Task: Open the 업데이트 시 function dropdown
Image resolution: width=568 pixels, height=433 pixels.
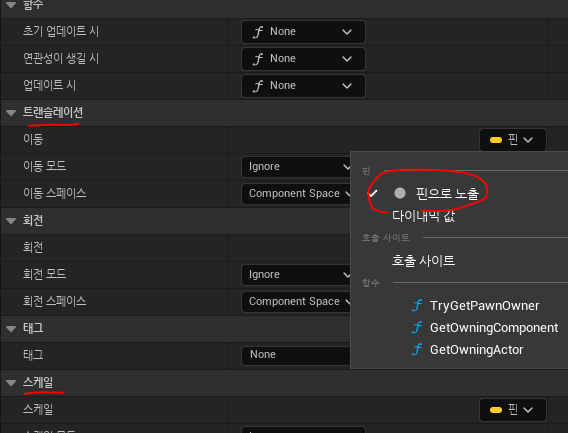Action: coord(303,86)
